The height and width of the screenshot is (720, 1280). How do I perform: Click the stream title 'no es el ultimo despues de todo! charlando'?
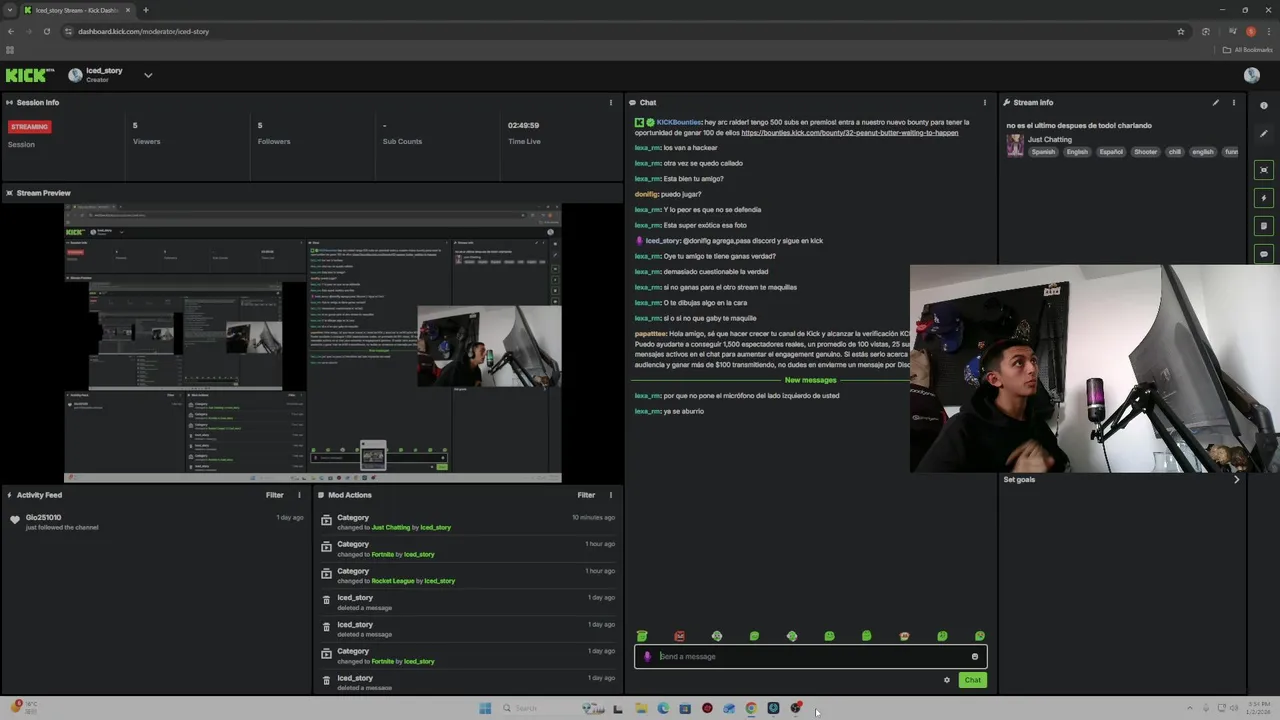(x=1079, y=125)
